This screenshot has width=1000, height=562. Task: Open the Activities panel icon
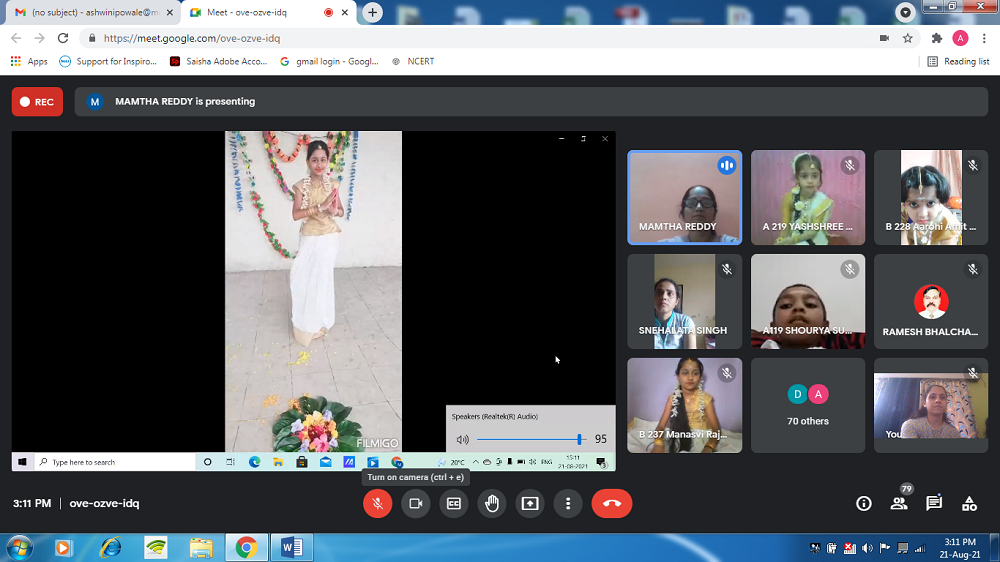[x=969, y=503]
